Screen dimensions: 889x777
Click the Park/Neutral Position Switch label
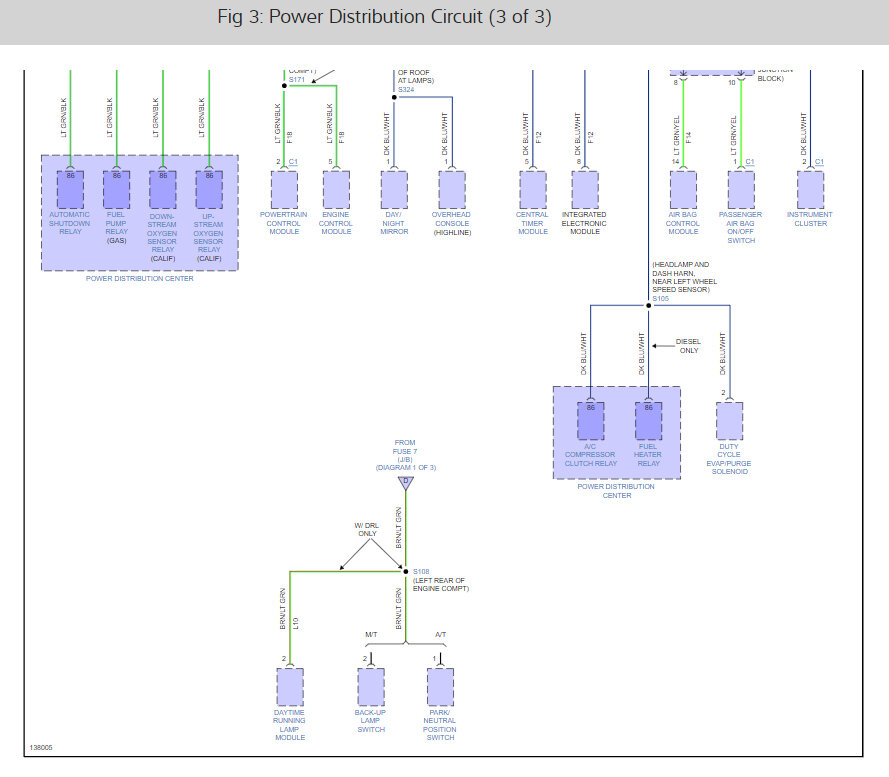pyautogui.click(x=440, y=725)
